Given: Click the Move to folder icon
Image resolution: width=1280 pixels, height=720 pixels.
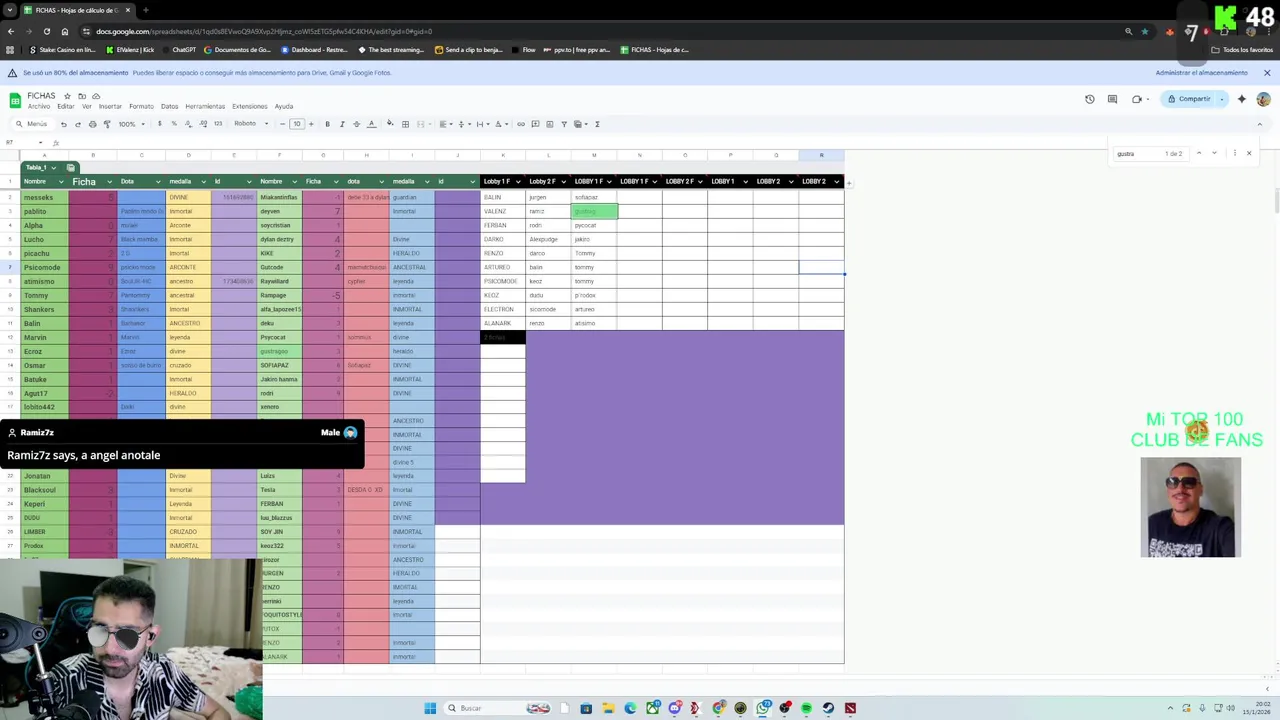Looking at the screenshot, I should click(82, 96).
